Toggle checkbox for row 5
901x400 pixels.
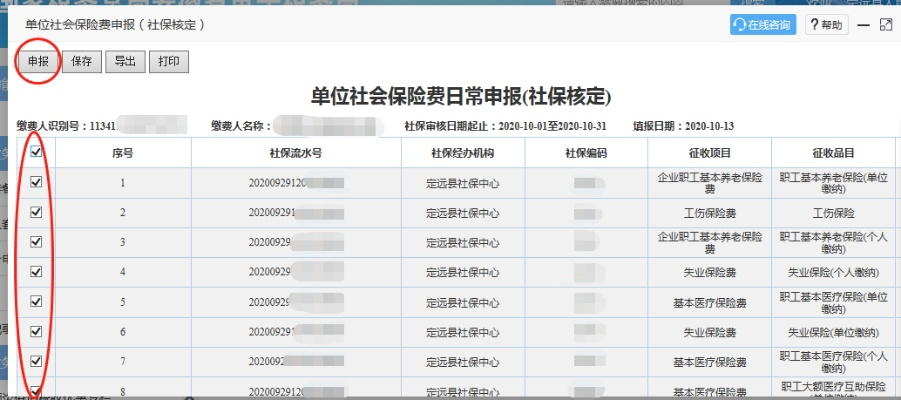point(36,301)
